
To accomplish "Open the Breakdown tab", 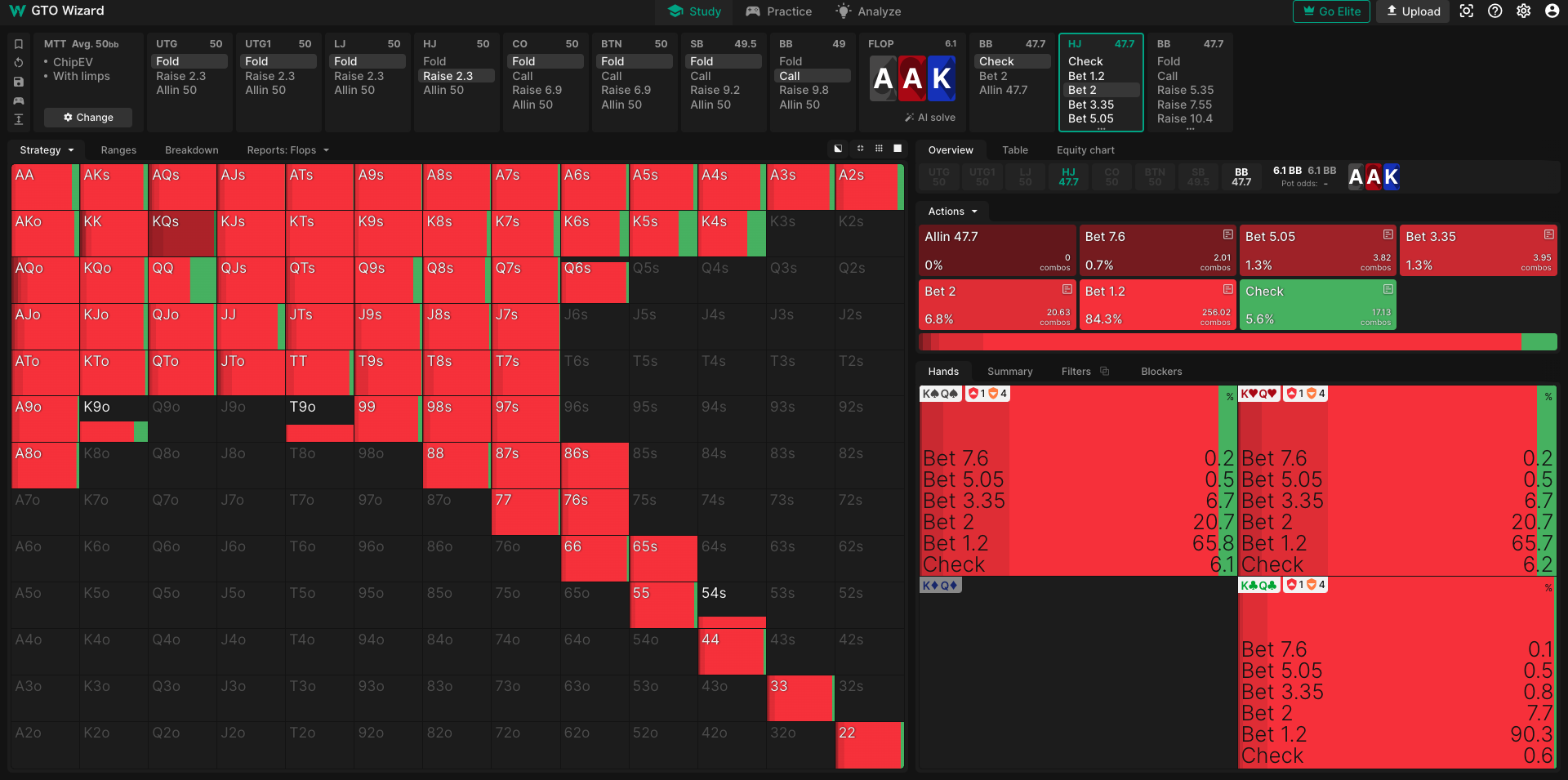I will click(192, 150).
